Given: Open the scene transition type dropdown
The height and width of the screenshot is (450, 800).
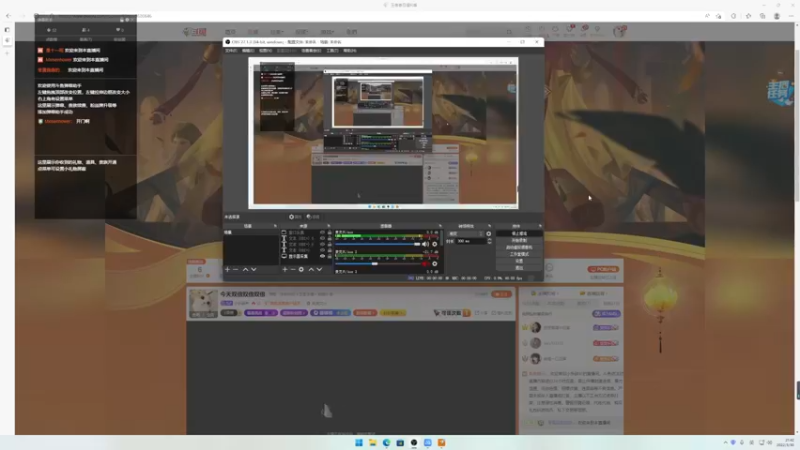Looking at the screenshot, I should coord(465,234).
